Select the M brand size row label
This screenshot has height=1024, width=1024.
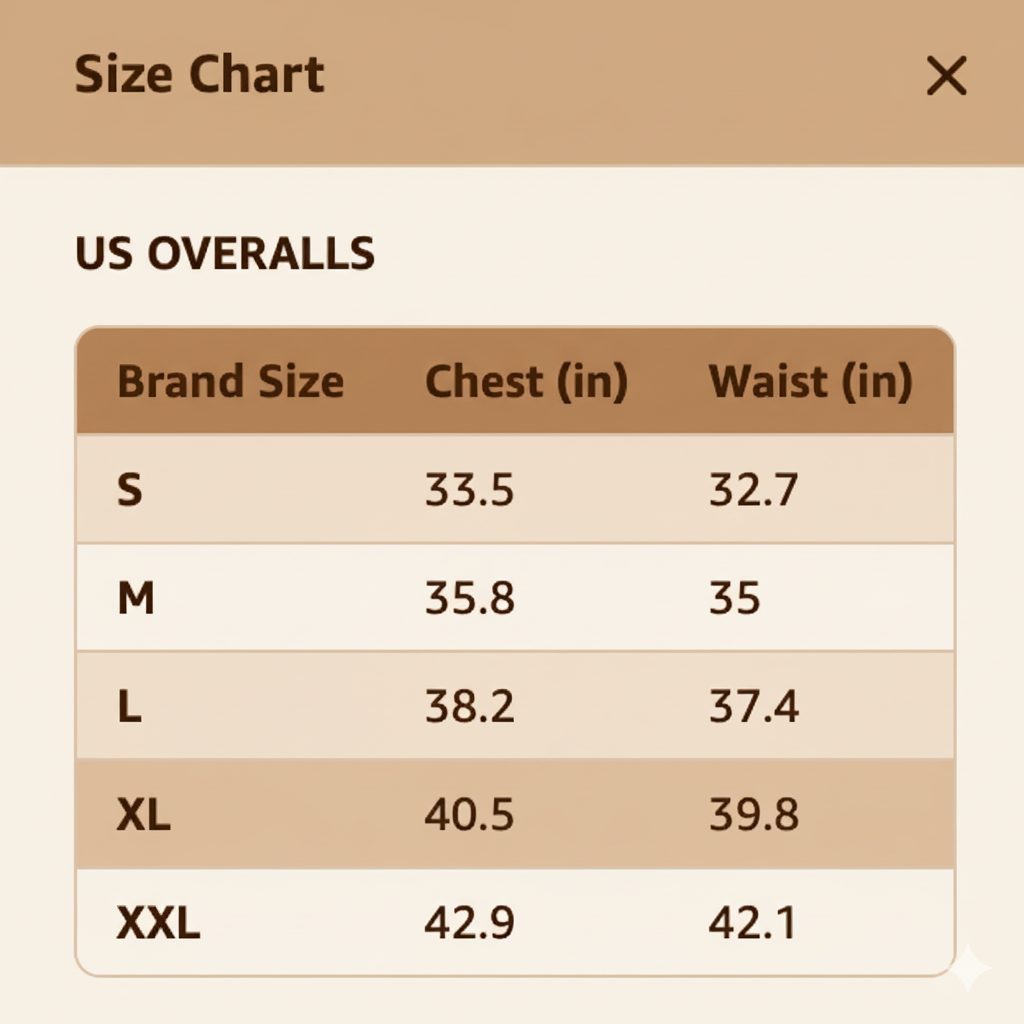136,599
